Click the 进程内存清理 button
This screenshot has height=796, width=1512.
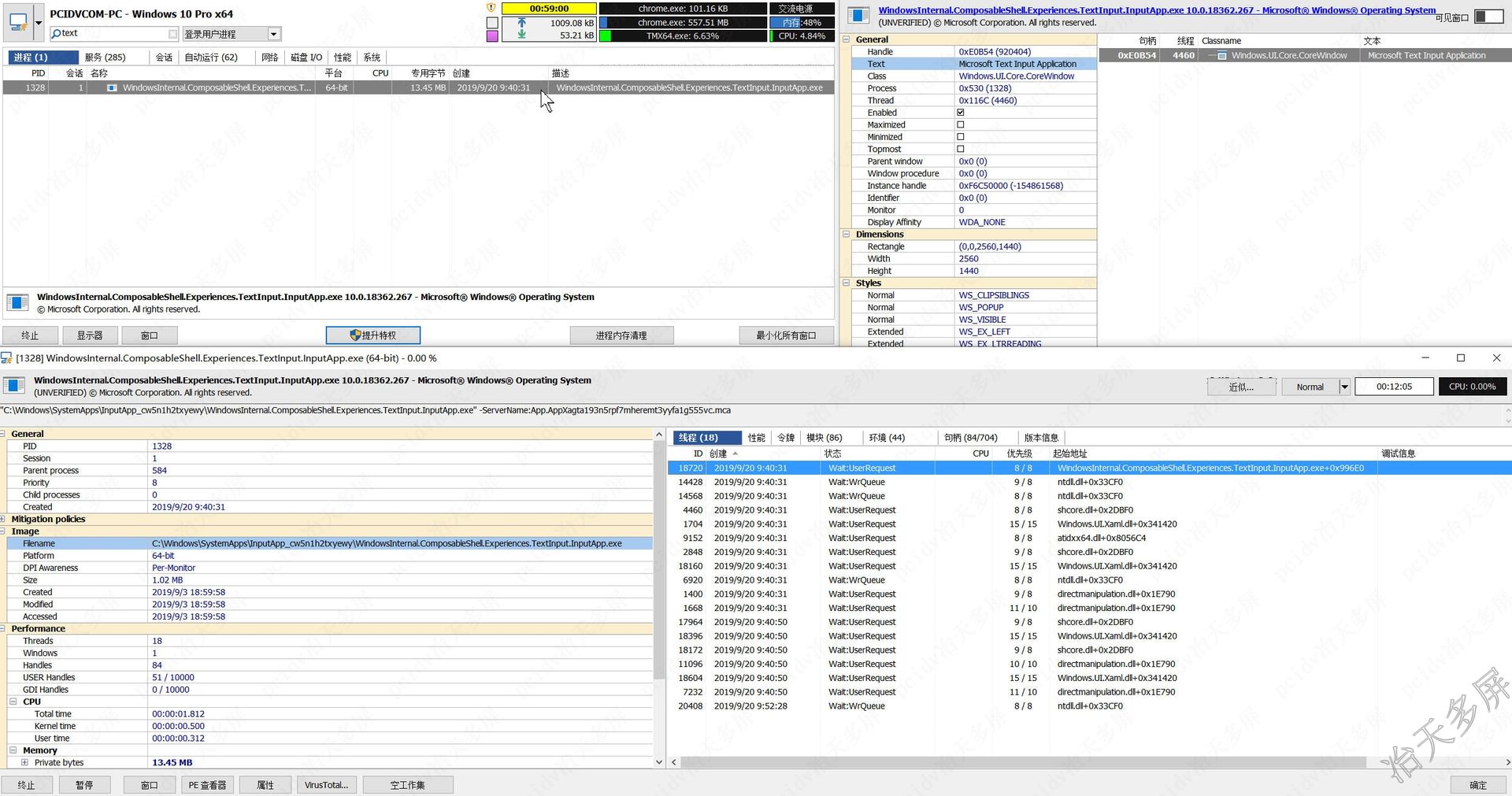621,335
